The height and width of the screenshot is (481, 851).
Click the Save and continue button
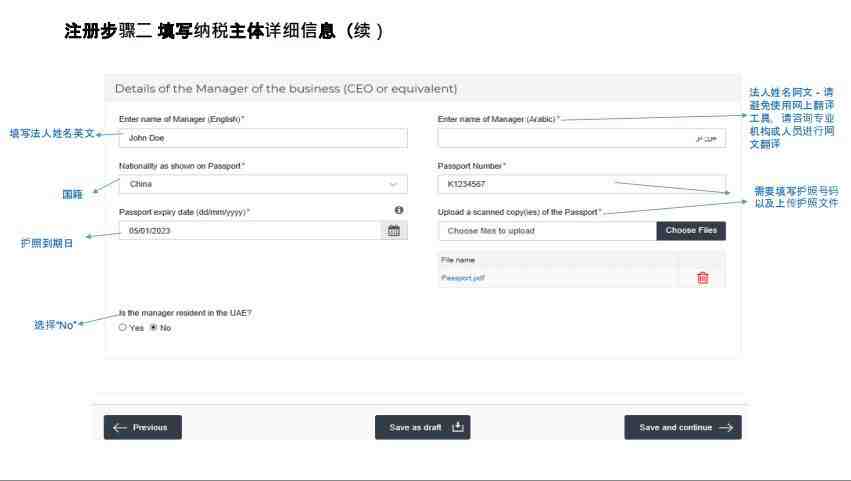tap(683, 427)
